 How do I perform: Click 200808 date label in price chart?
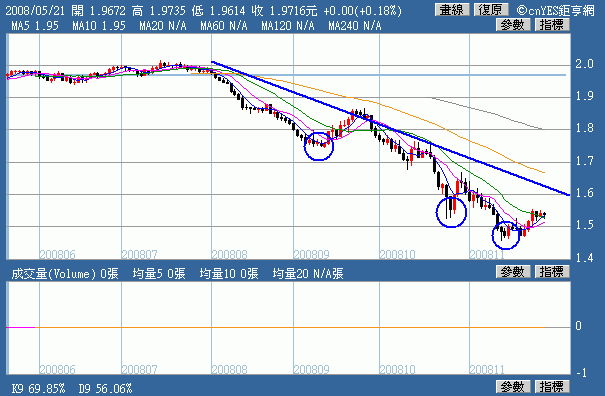[229, 254]
